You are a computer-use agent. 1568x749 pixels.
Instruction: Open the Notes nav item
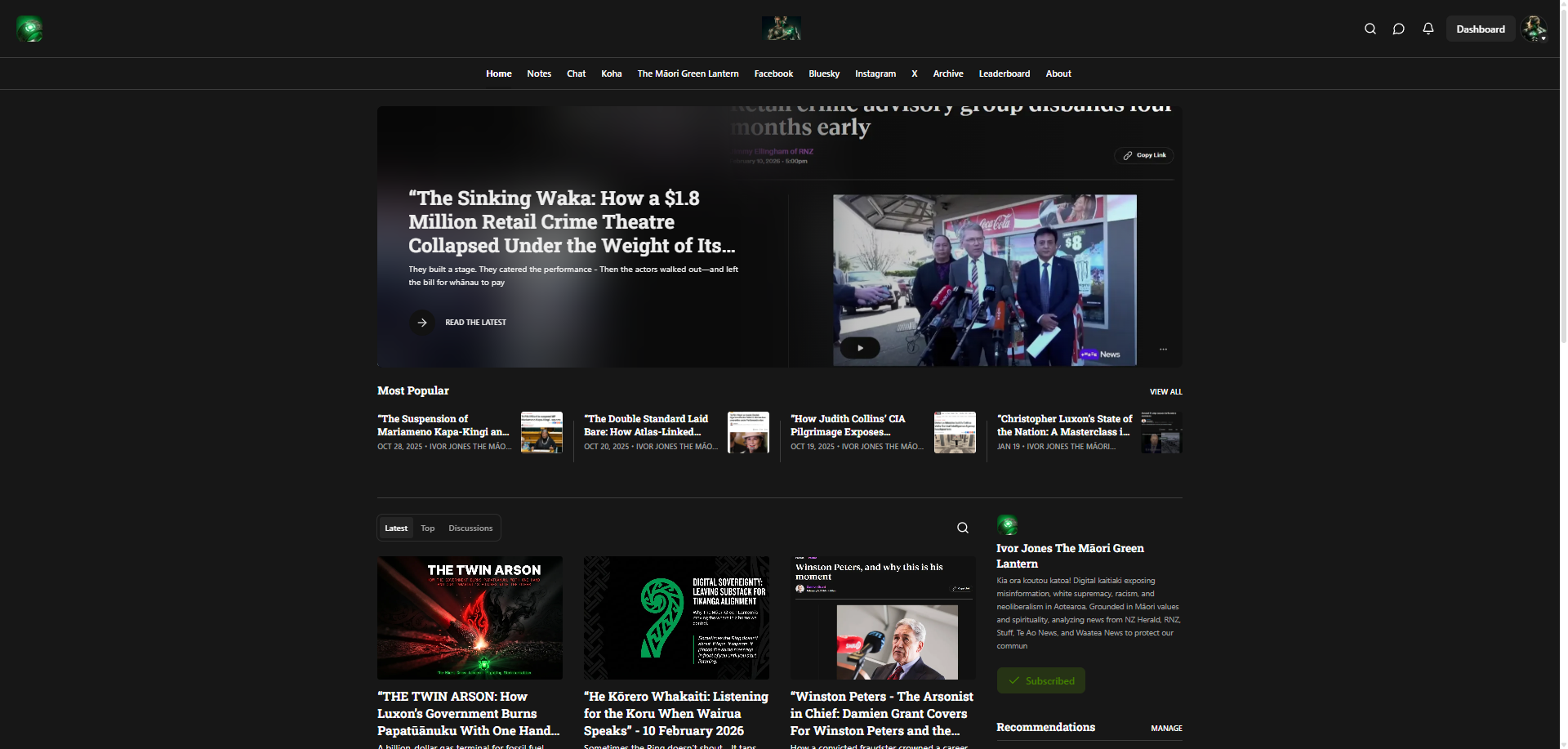tap(539, 74)
